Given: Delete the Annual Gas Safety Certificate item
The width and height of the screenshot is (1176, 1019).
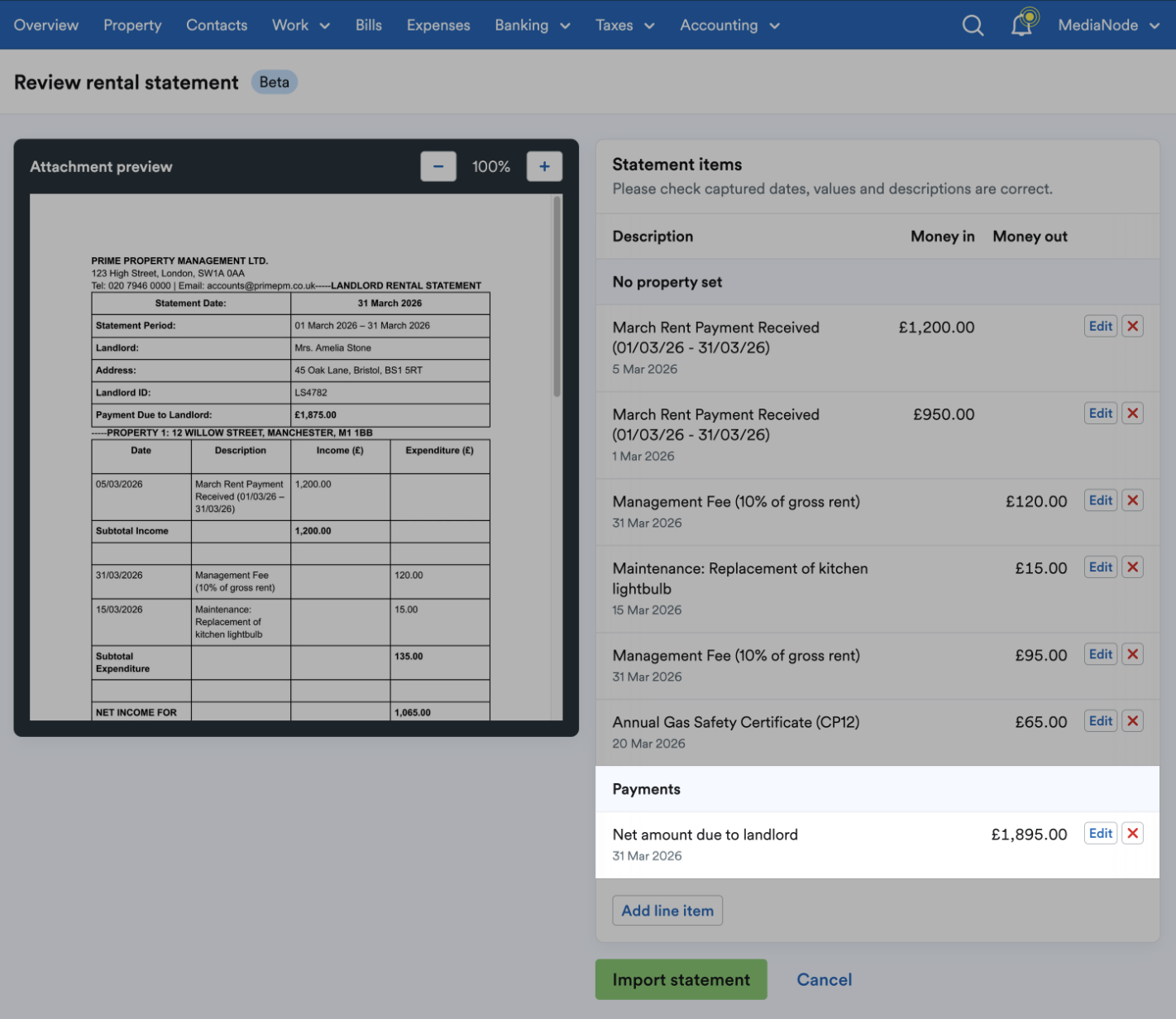Looking at the screenshot, I should click(x=1133, y=720).
